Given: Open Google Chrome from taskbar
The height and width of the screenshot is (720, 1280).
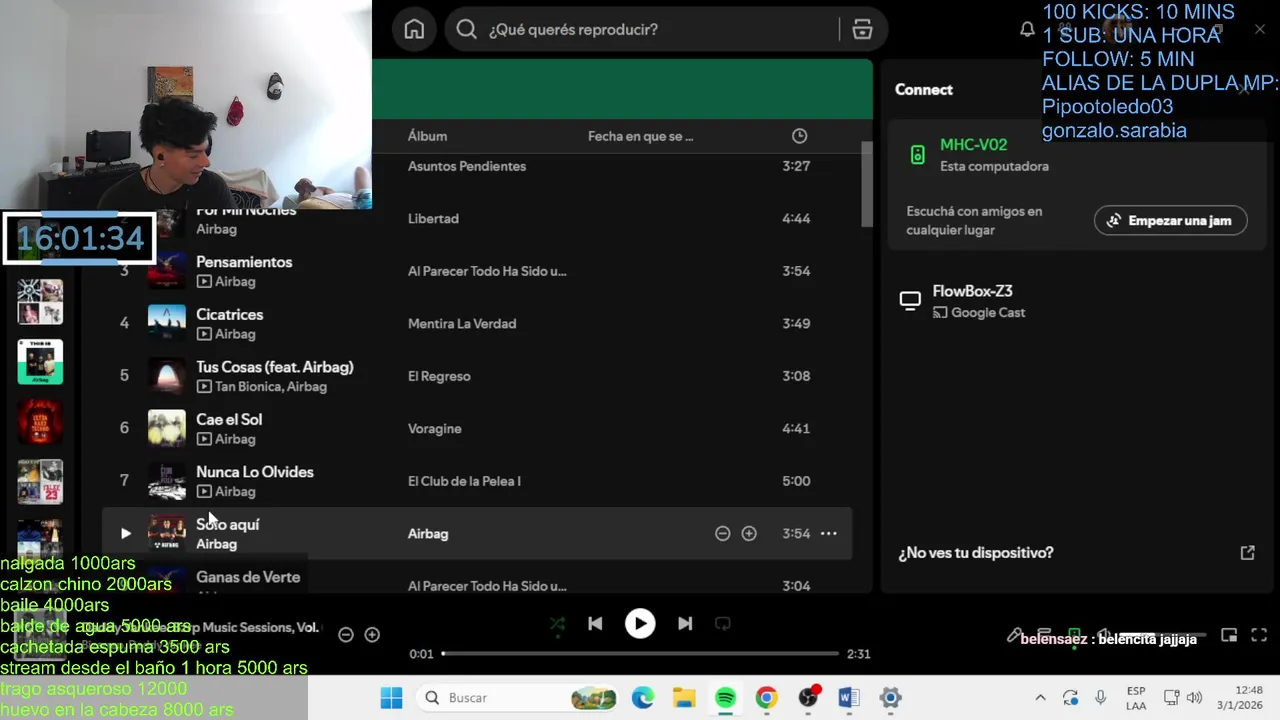Looking at the screenshot, I should [x=767, y=698].
